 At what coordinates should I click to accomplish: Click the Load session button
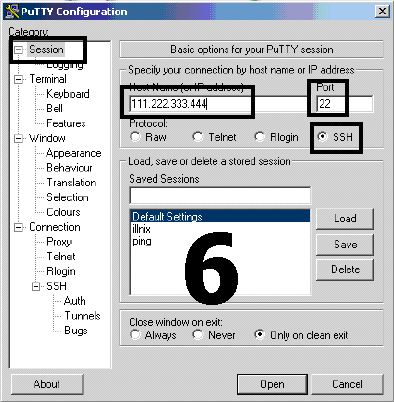coord(345,219)
